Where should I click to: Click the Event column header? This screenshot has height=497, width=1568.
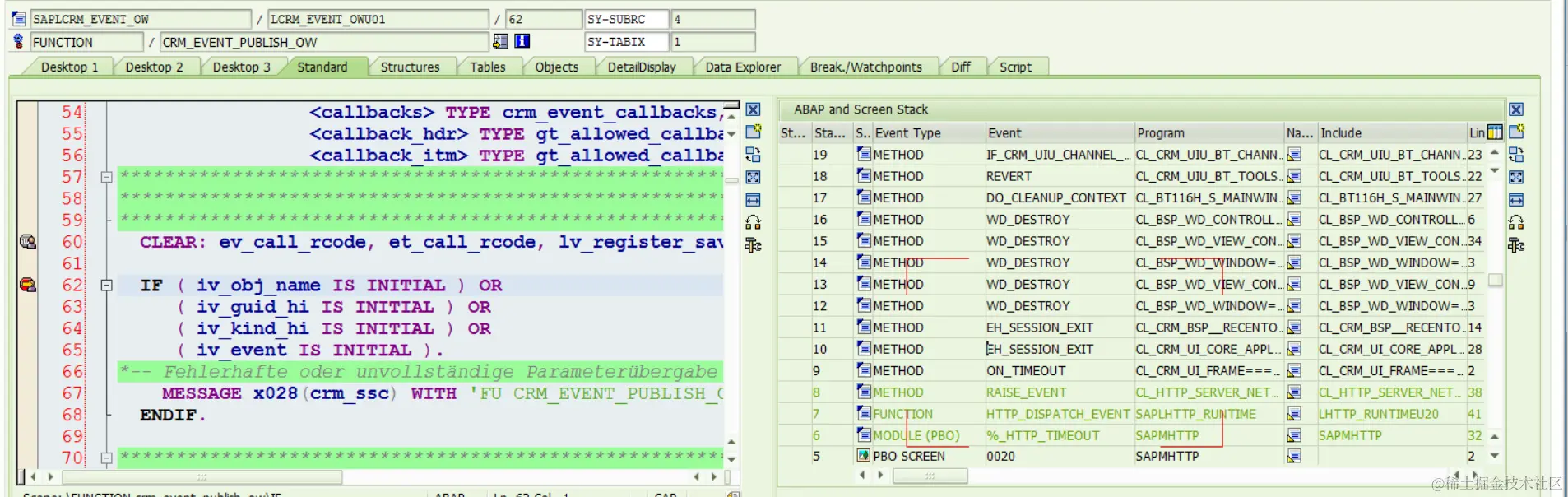point(1059,132)
